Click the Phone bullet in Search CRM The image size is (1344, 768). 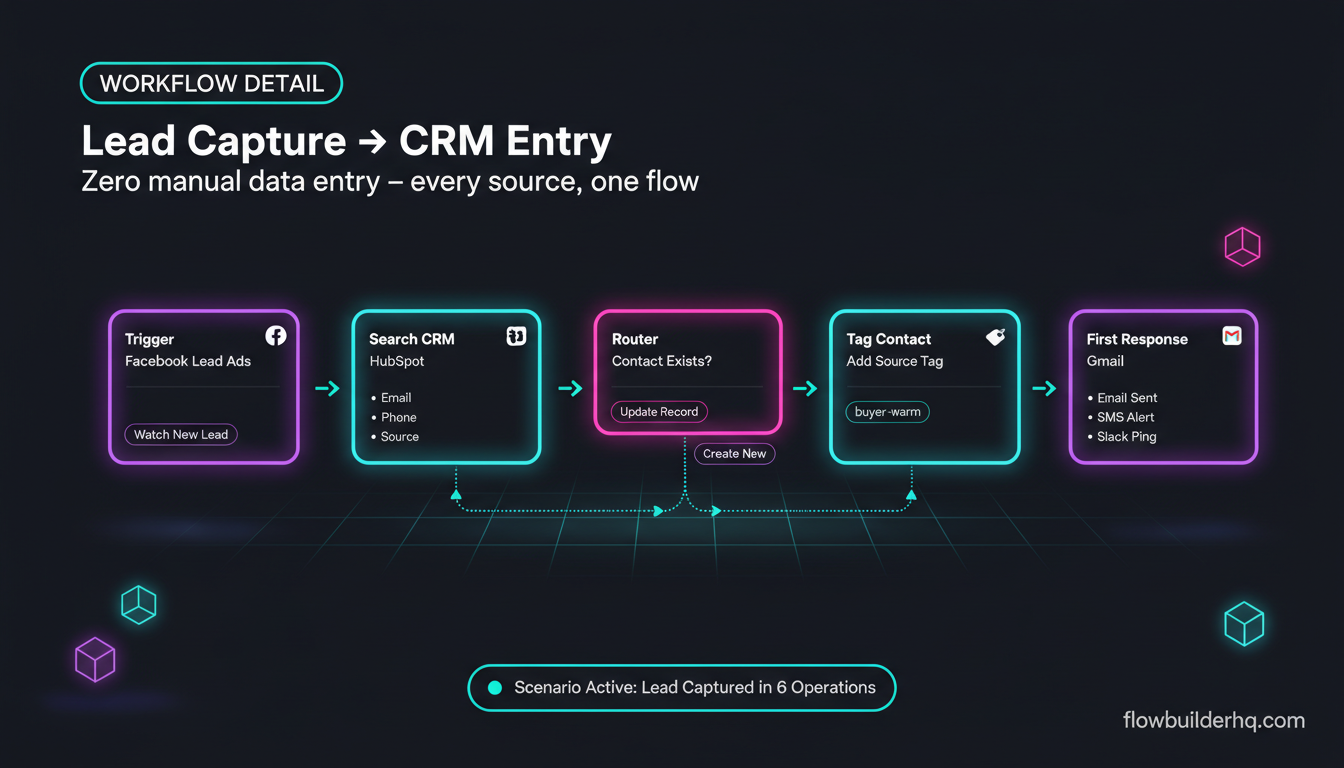(x=393, y=417)
